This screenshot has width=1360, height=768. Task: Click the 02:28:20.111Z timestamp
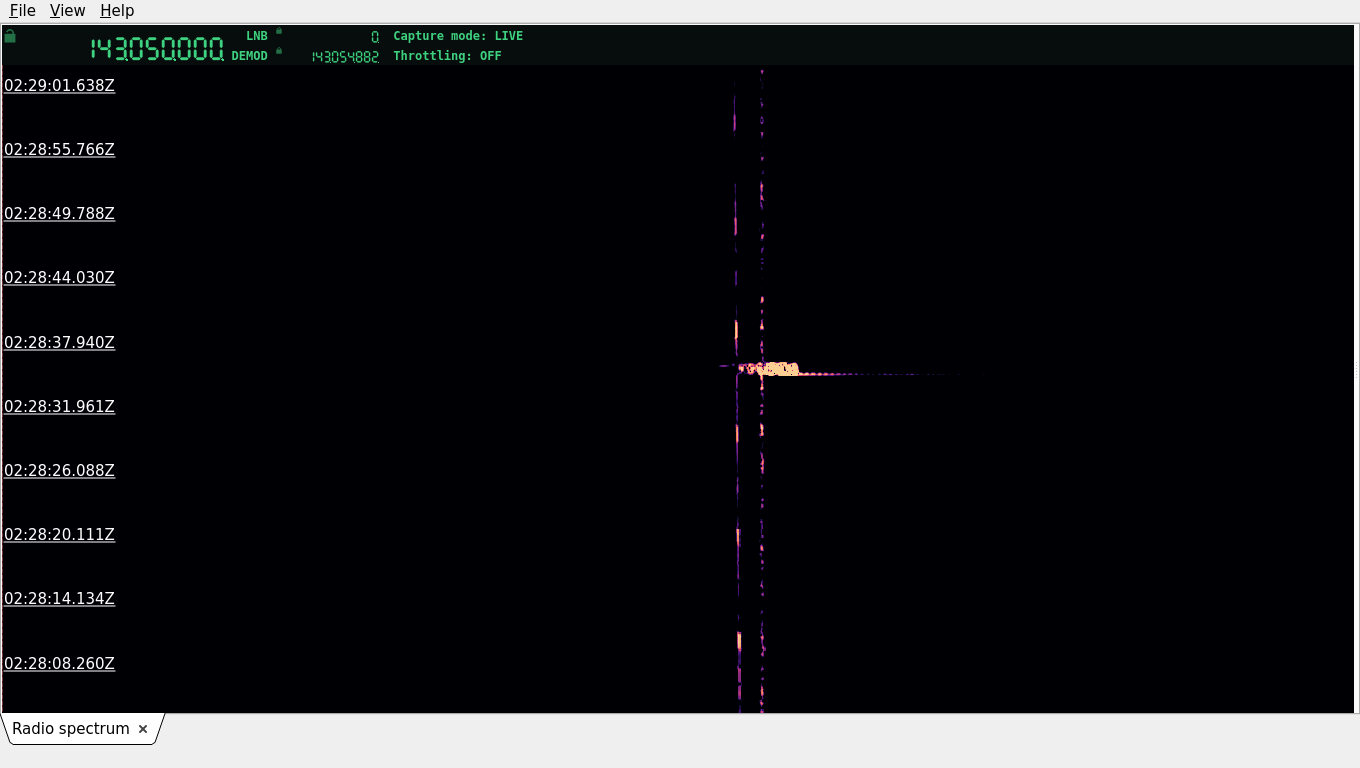click(x=60, y=535)
